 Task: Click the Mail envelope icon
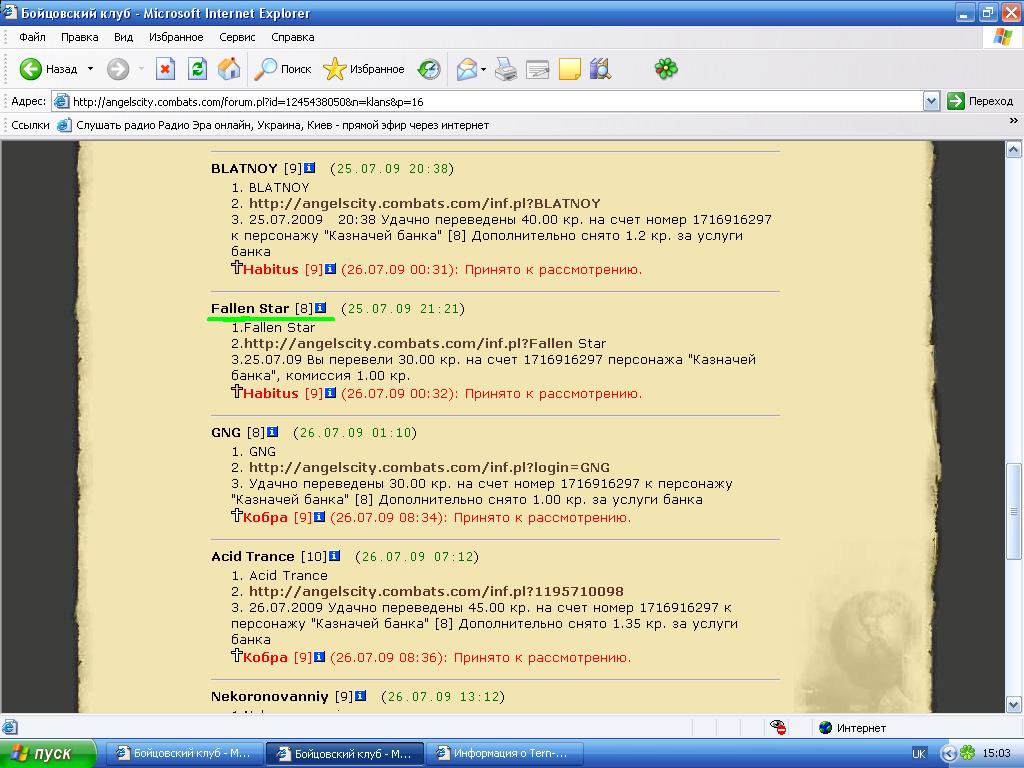(x=466, y=69)
